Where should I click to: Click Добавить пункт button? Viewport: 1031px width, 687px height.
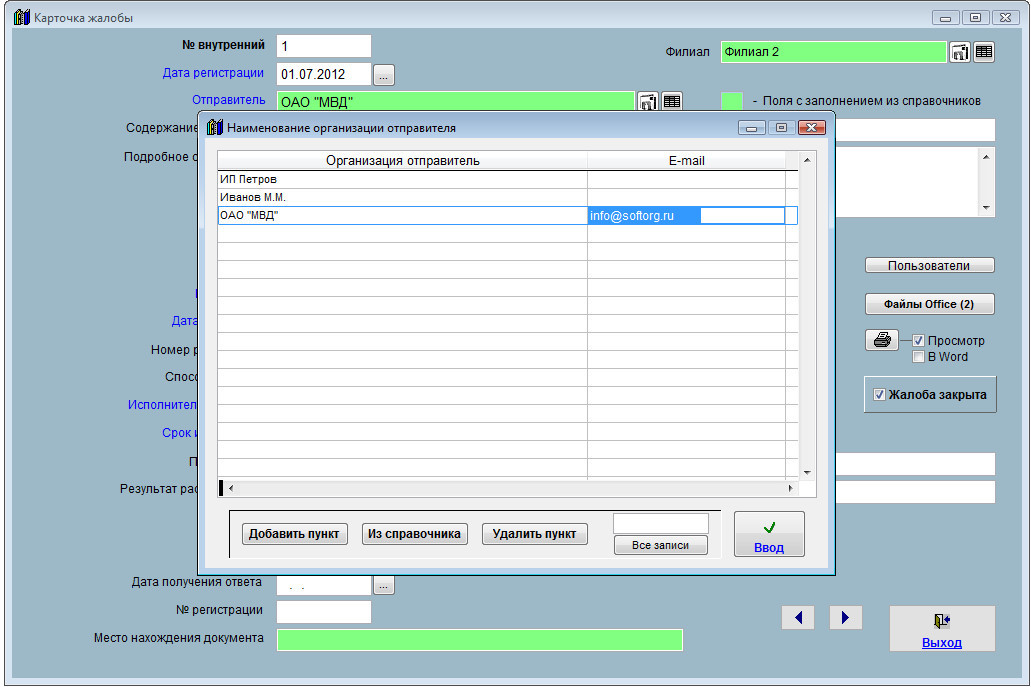(294, 534)
